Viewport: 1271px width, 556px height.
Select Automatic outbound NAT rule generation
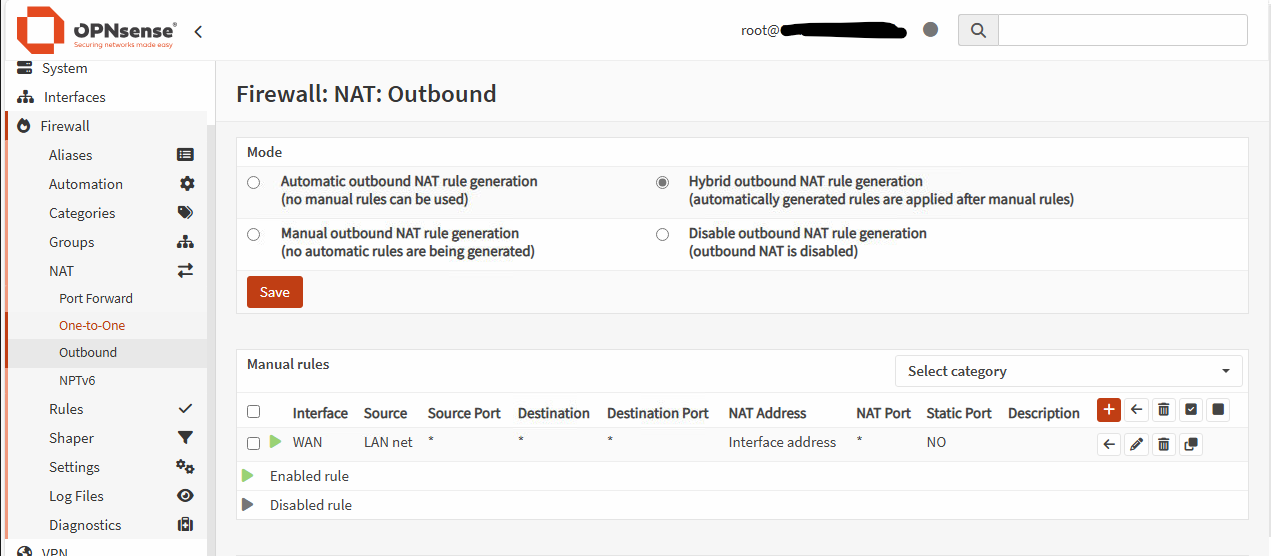pyautogui.click(x=254, y=182)
